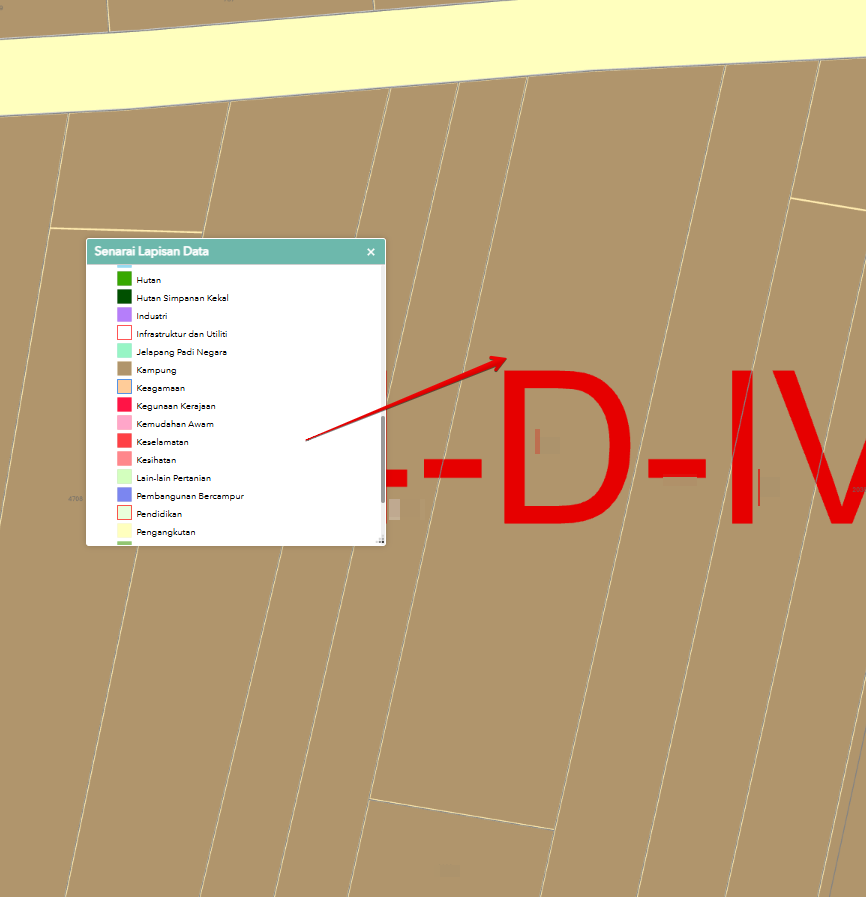Select the Kesihatan legend swatch

tap(124, 459)
